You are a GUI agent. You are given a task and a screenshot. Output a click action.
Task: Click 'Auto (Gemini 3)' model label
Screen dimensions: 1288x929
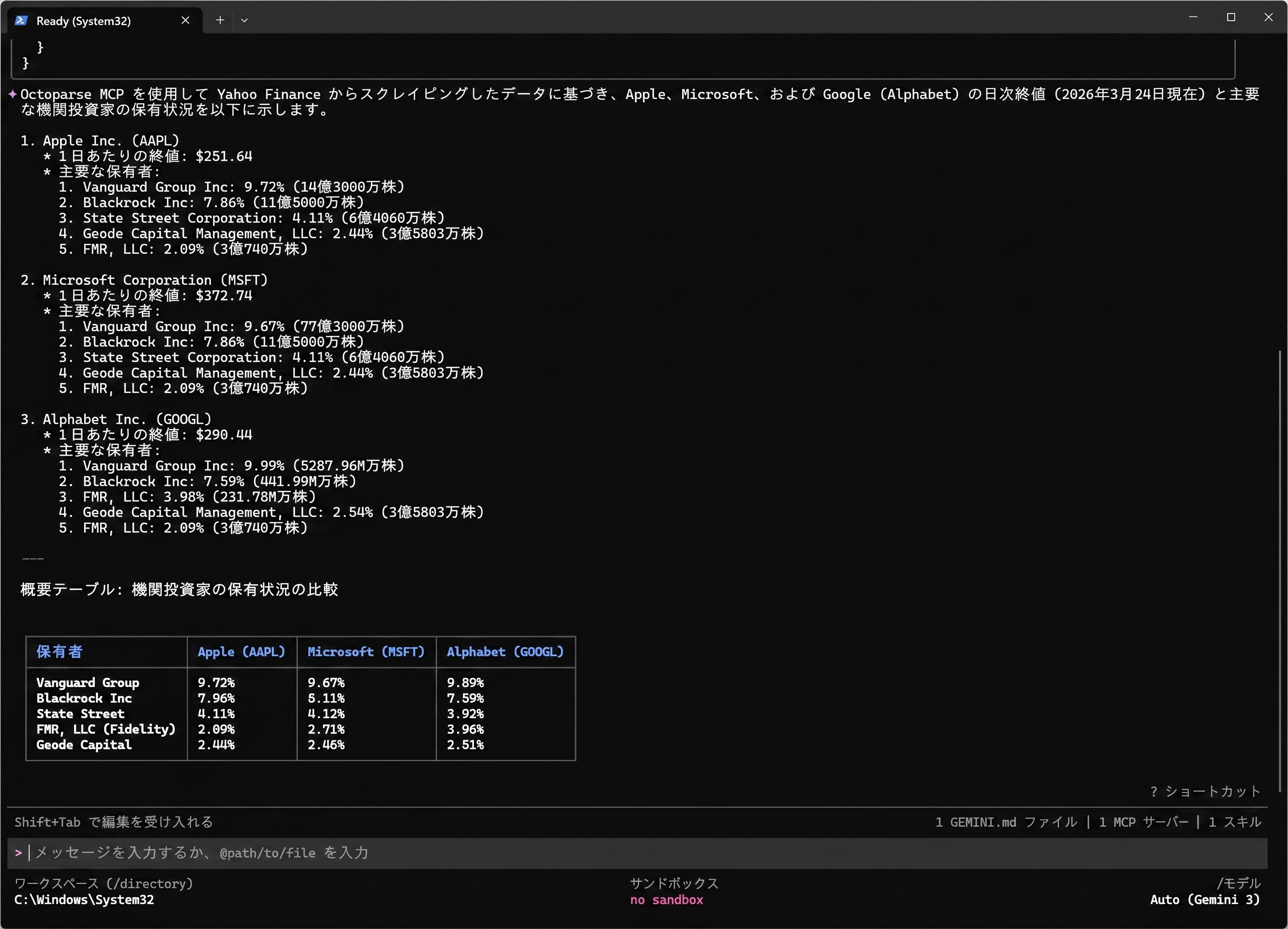[x=1205, y=899]
